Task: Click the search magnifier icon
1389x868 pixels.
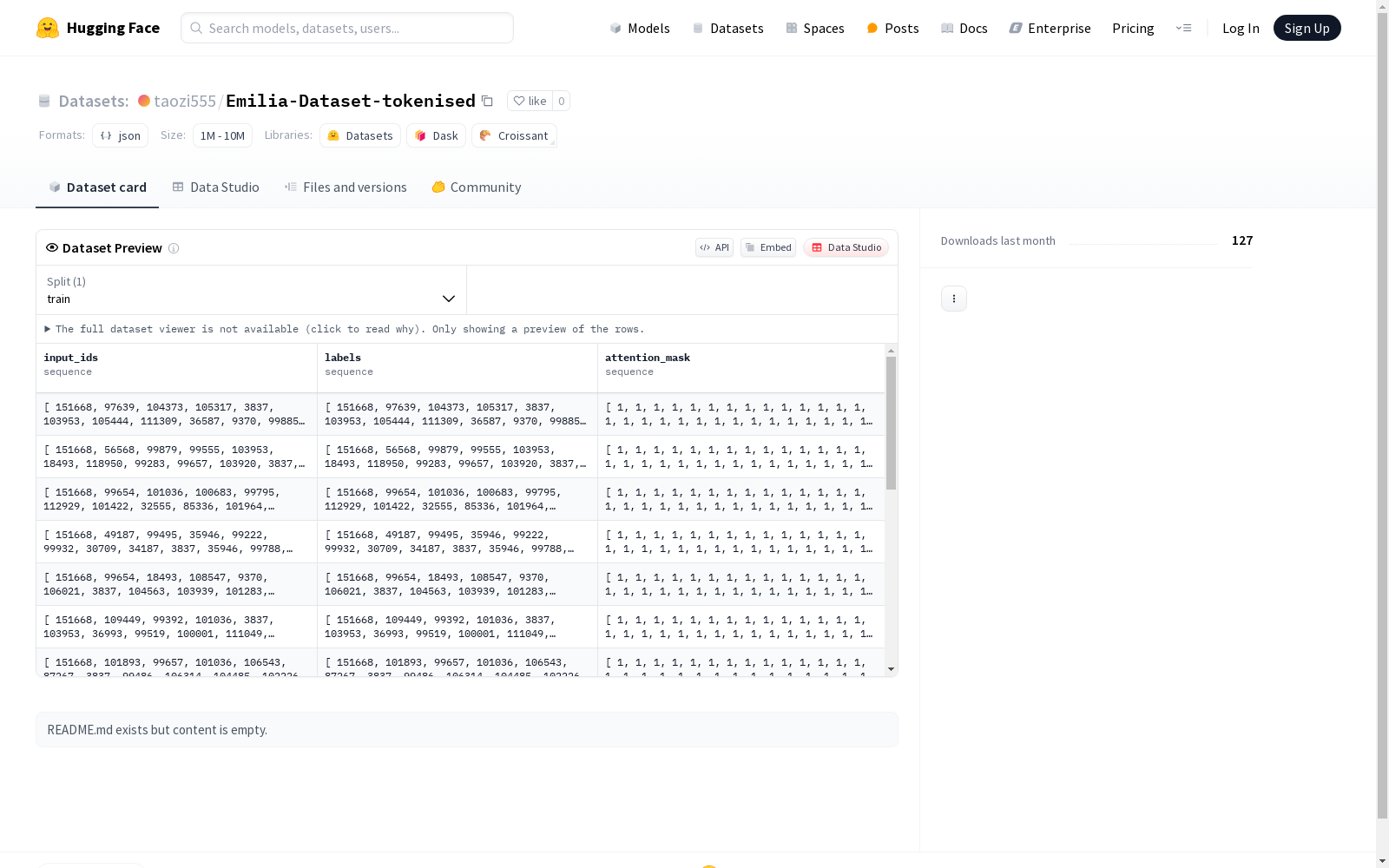Action: [196, 28]
